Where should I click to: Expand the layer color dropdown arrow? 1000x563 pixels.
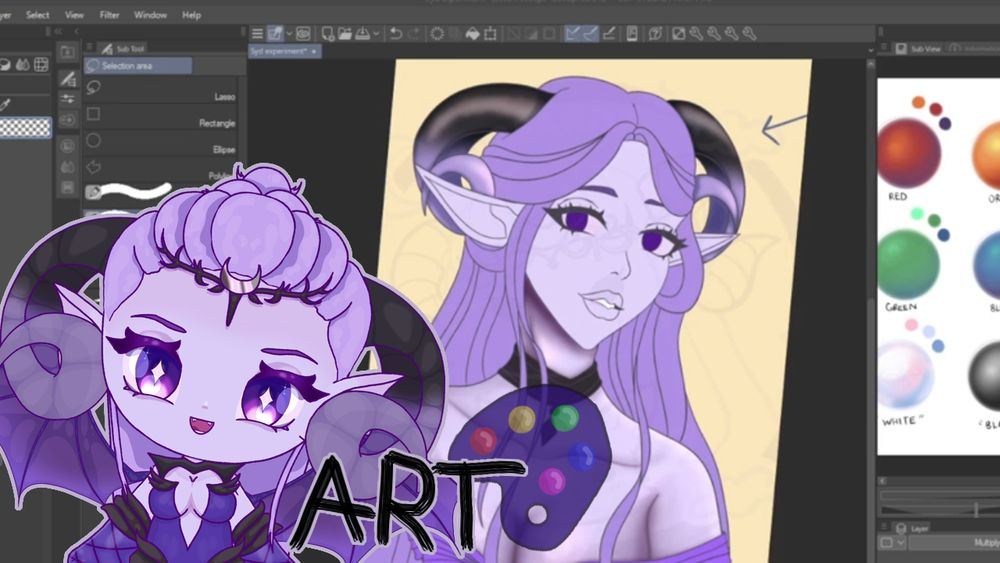tap(900, 543)
